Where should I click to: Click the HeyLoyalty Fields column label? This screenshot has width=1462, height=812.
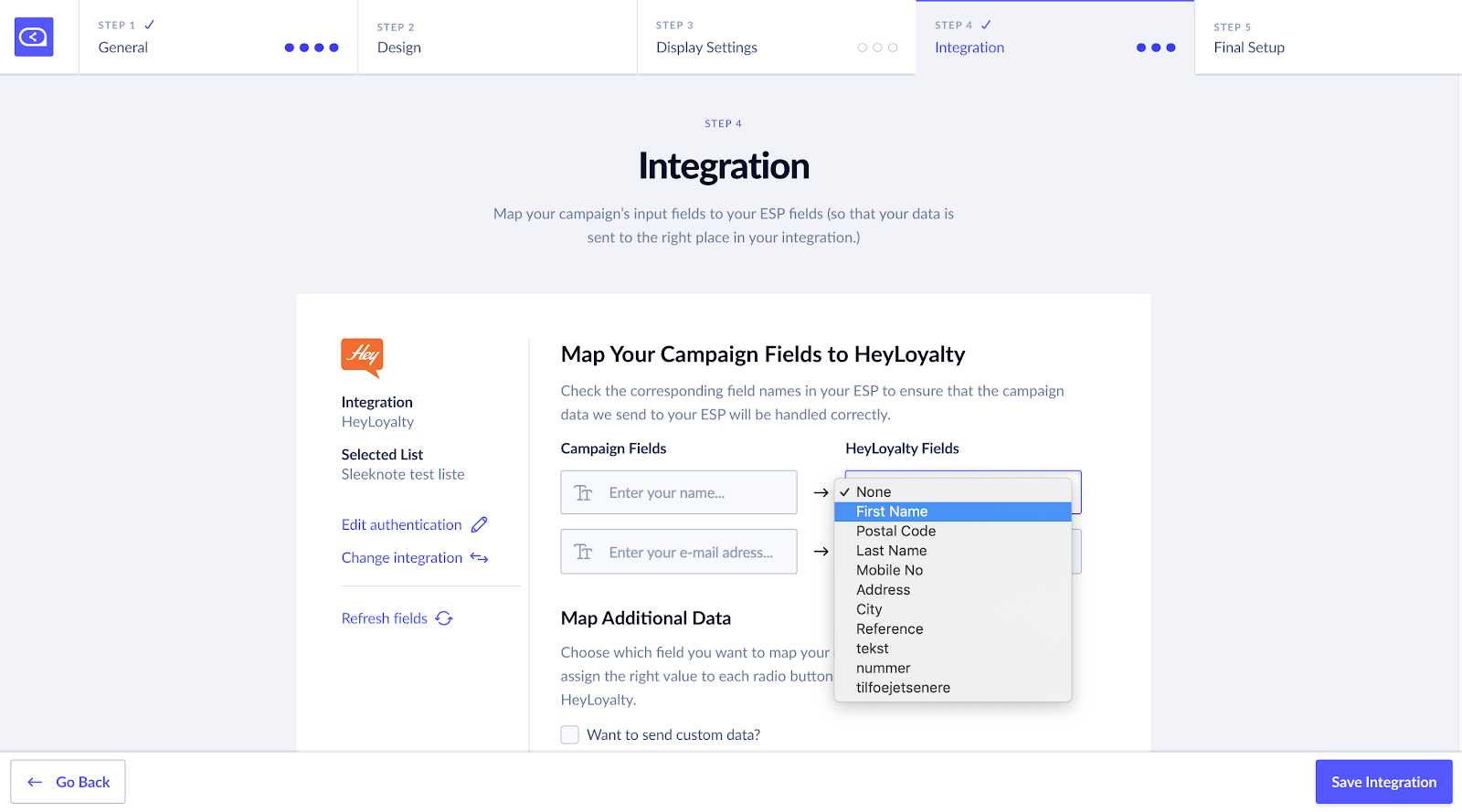tap(902, 448)
